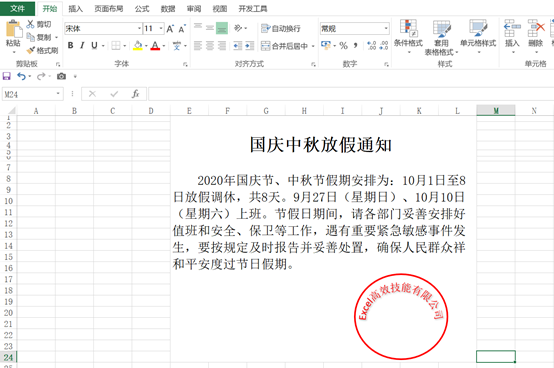
Task: Apply the red font color A
Action: click(155, 45)
